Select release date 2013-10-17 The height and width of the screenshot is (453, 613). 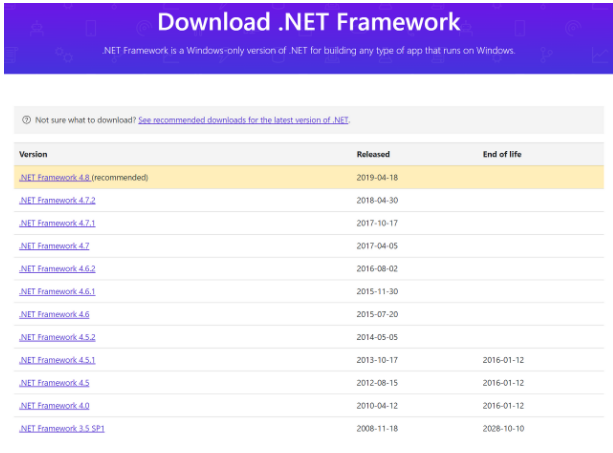377,360
